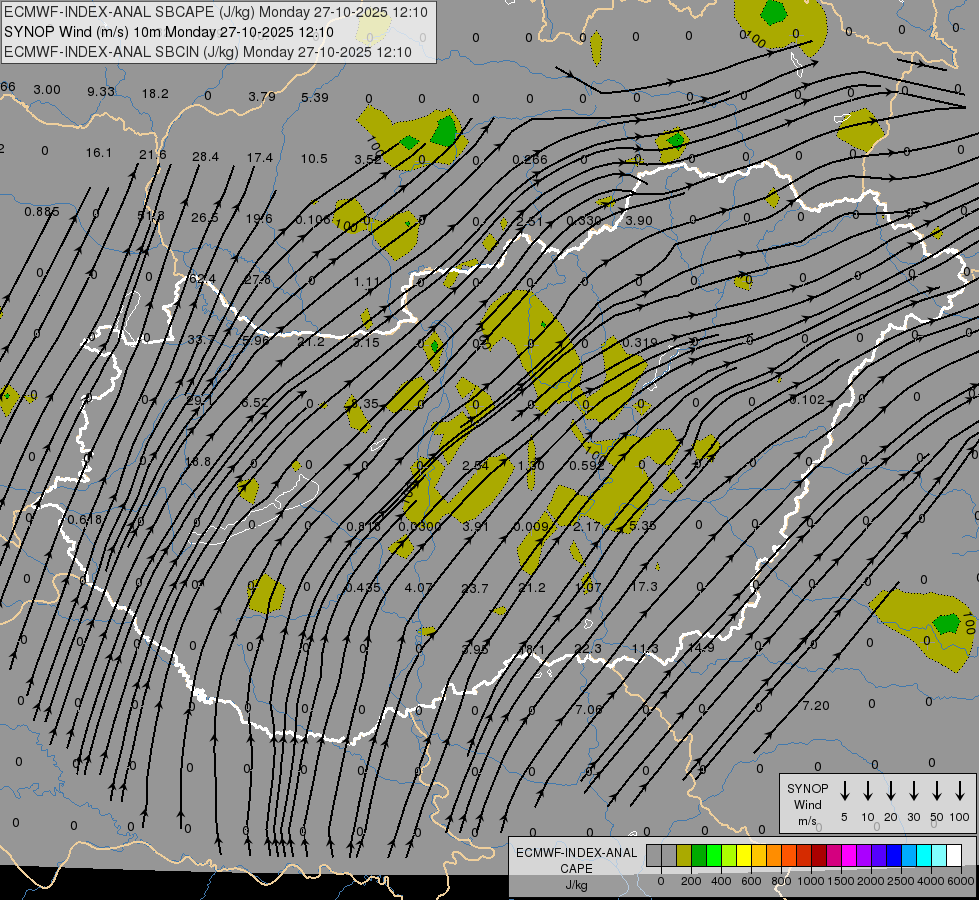Click the 22.3 value on the map
This screenshot has height=900, width=979.
click(588, 649)
